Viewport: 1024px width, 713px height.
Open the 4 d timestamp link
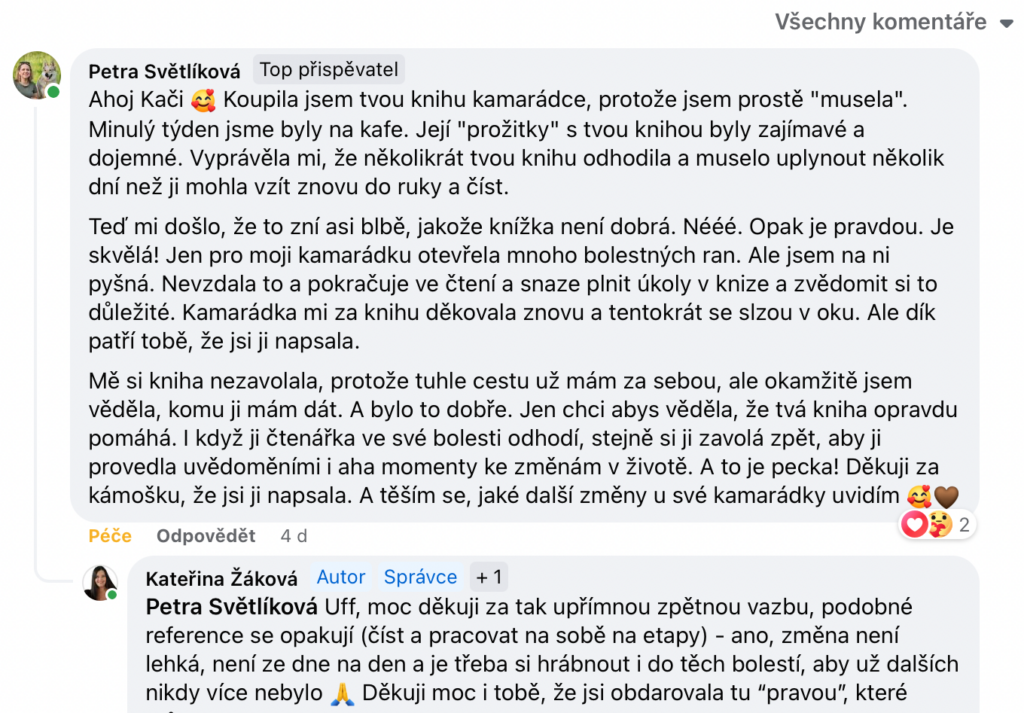coord(294,536)
